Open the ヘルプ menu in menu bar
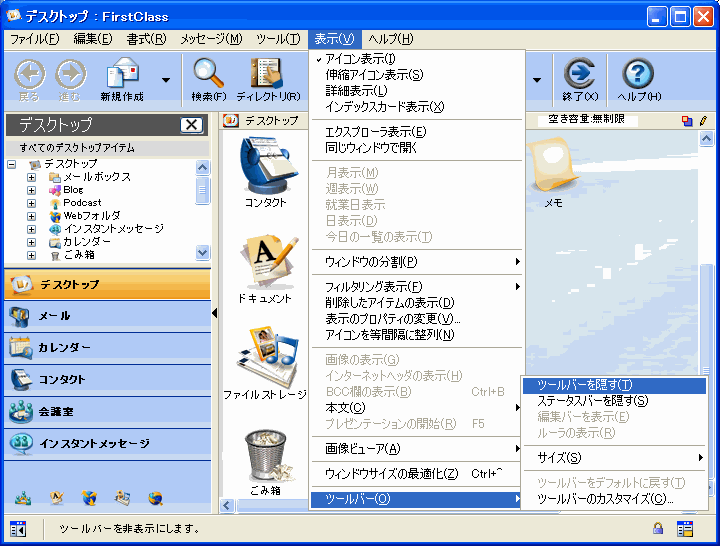The width and height of the screenshot is (720, 546). [x=390, y=39]
